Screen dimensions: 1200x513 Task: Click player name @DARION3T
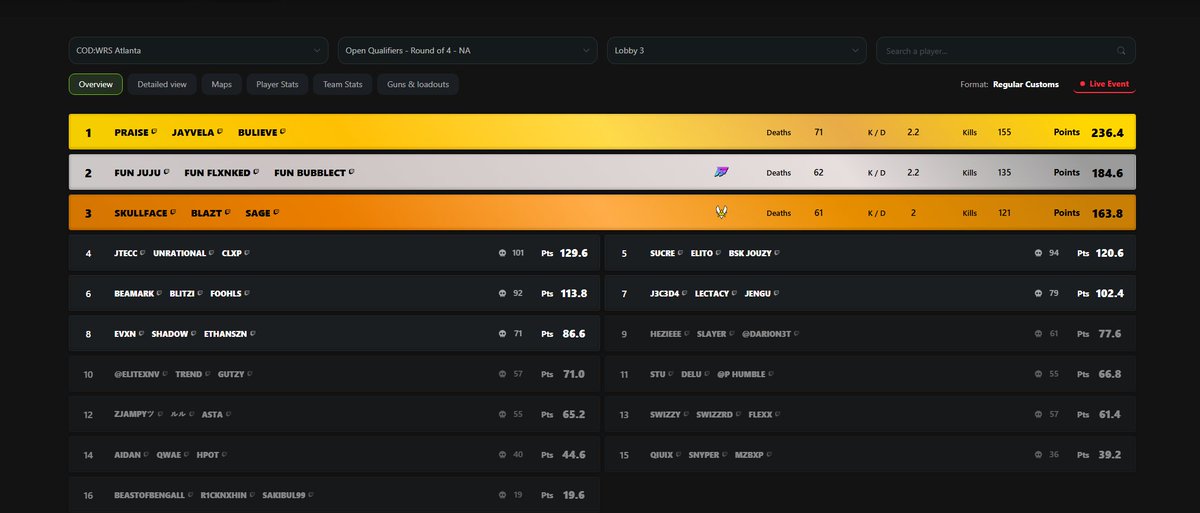point(766,334)
